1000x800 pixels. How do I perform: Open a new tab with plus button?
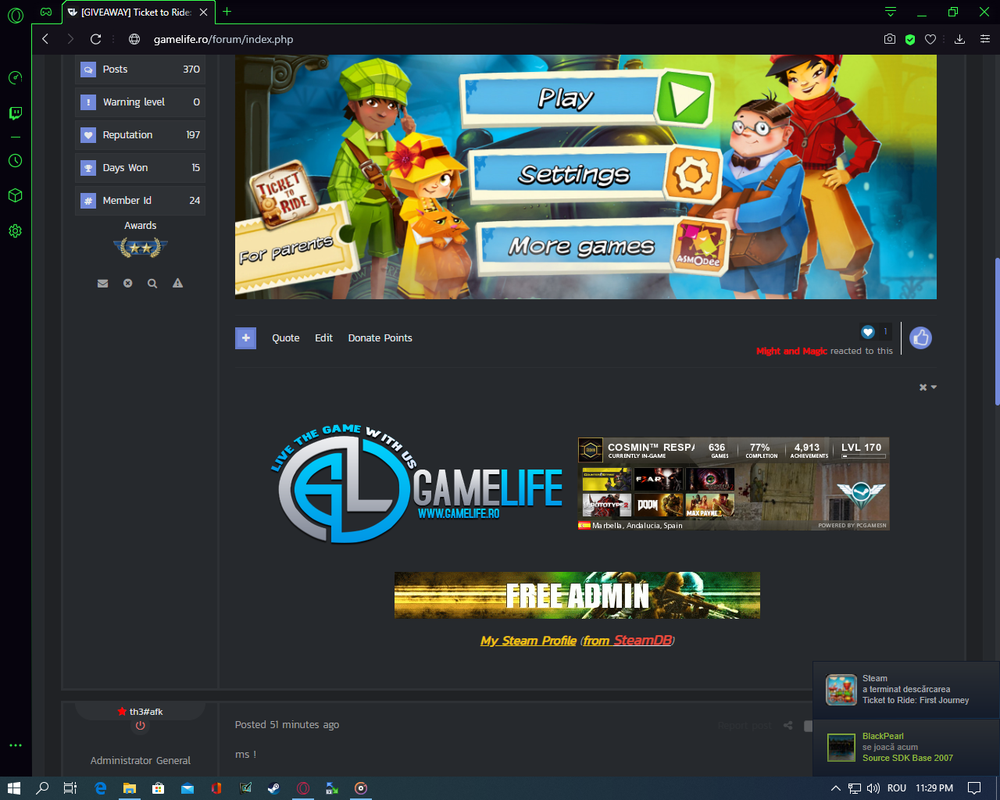(x=226, y=11)
